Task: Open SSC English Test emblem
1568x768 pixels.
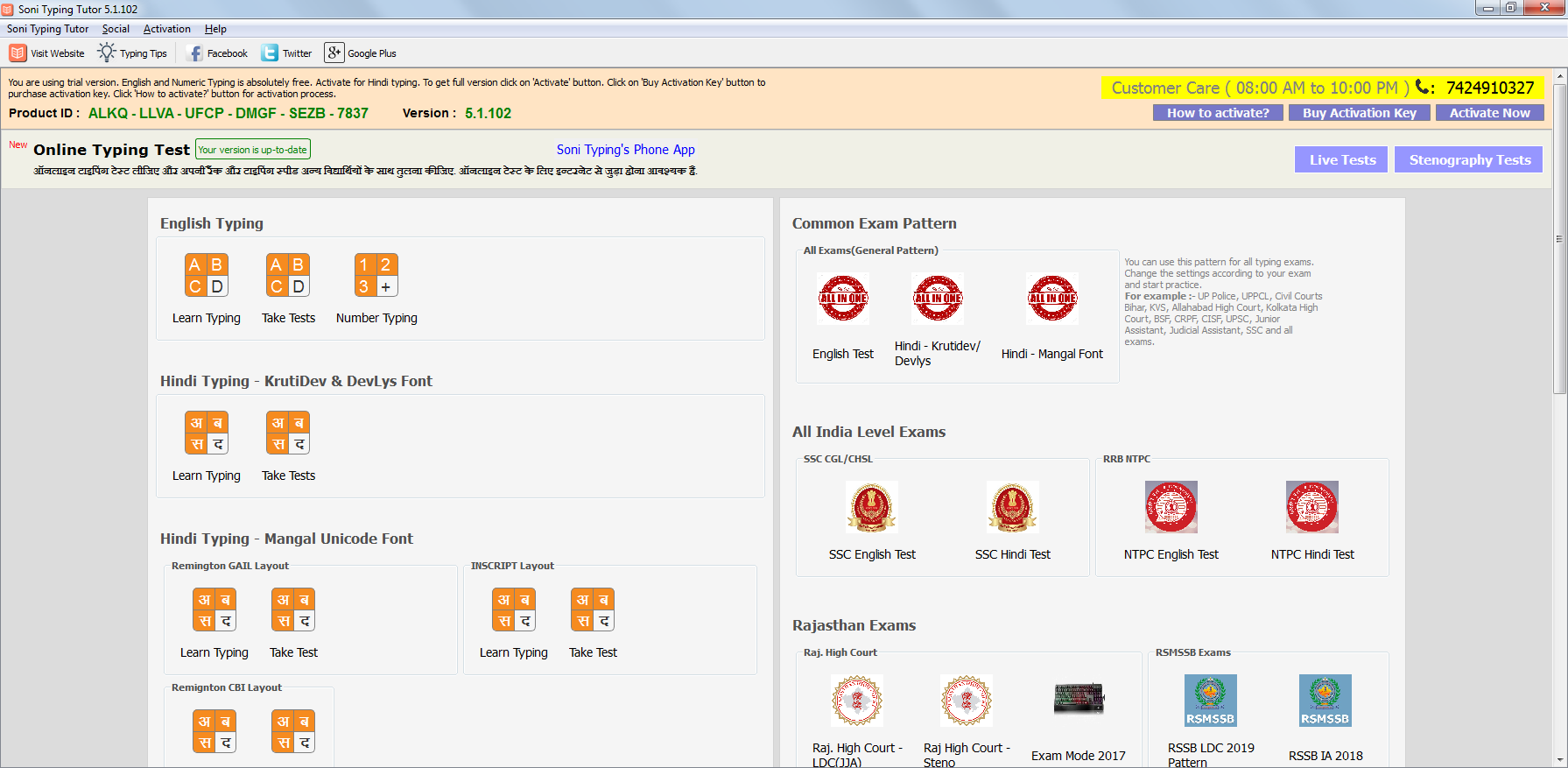Action: tap(872, 507)
